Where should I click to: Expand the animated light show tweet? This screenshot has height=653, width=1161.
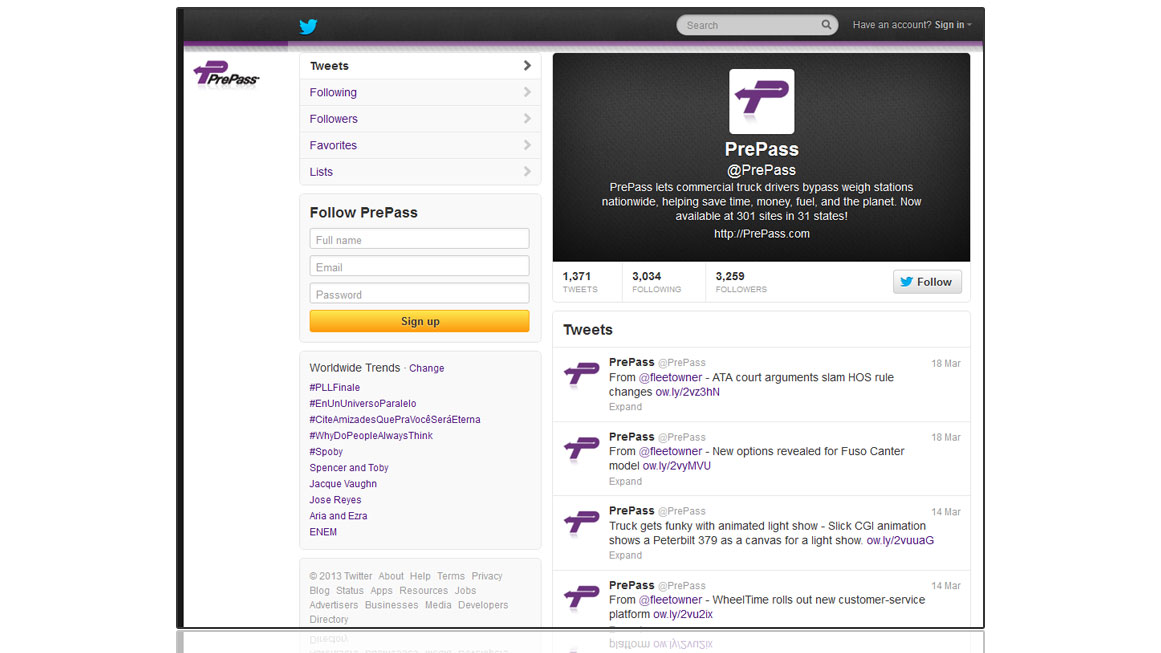coord(625,555)
